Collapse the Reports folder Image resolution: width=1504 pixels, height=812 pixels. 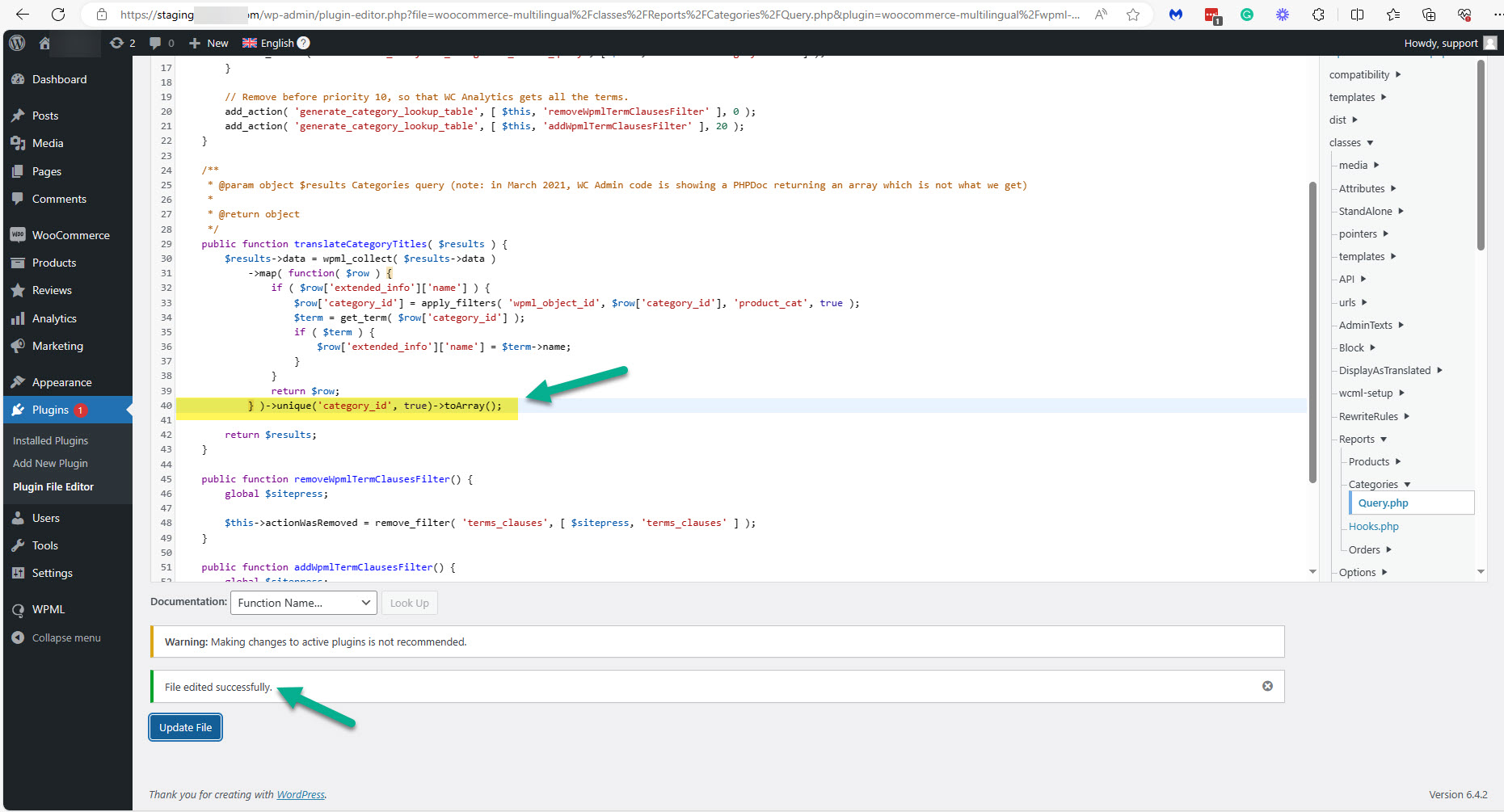(1363, 439)
